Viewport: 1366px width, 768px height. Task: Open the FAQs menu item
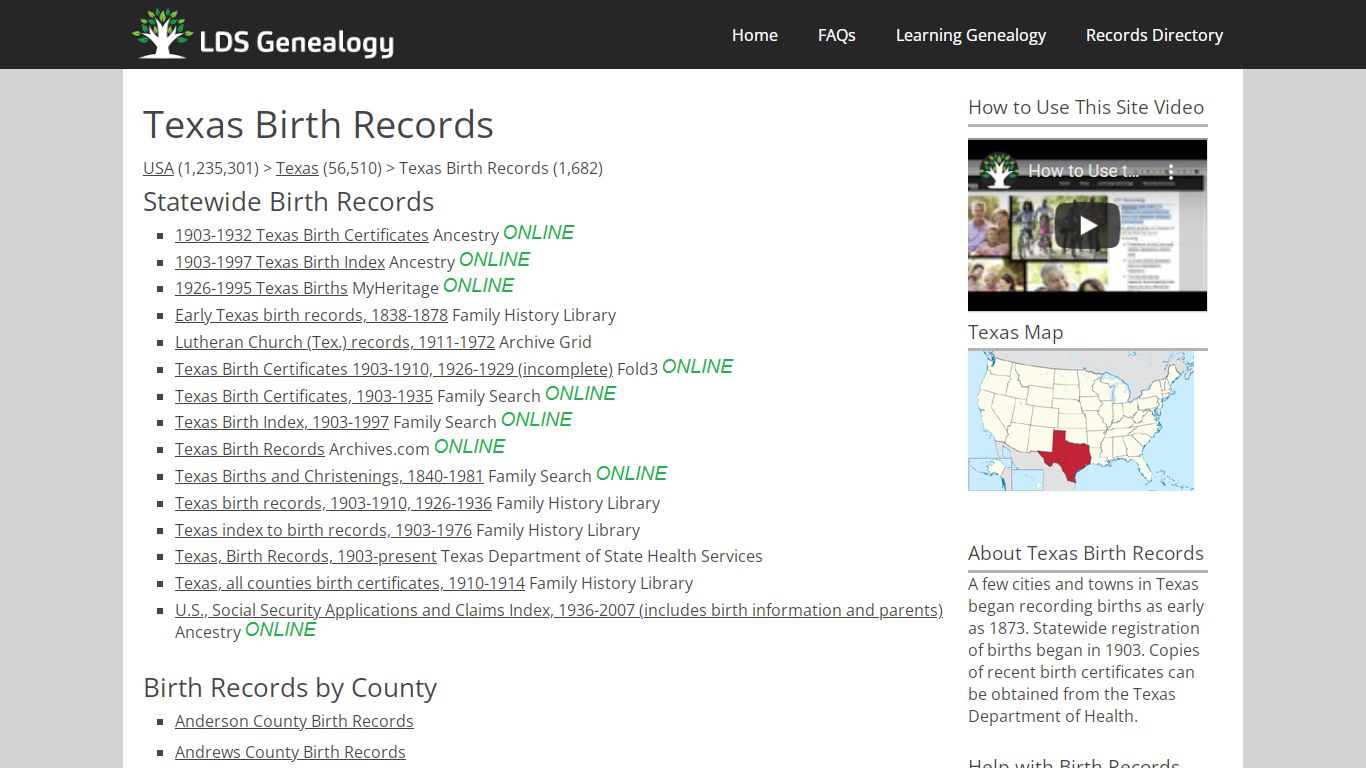[837, 35]
